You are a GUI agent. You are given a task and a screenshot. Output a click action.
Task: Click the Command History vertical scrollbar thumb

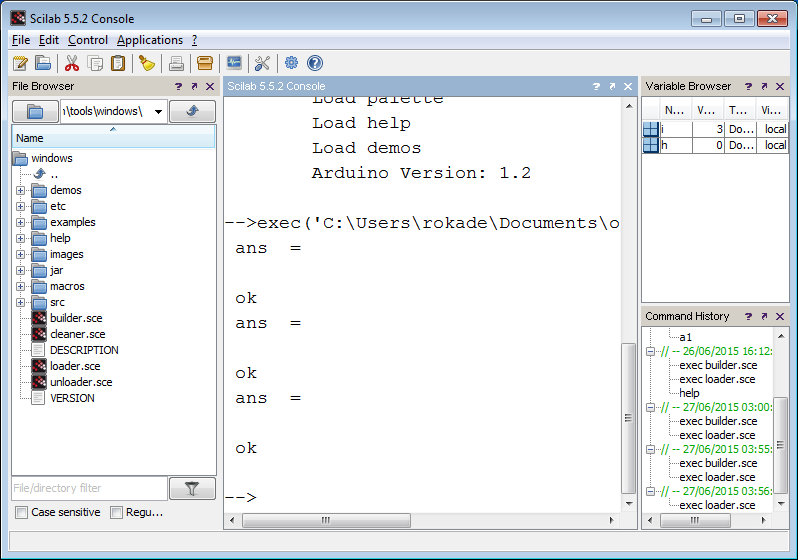click(780, 446)
